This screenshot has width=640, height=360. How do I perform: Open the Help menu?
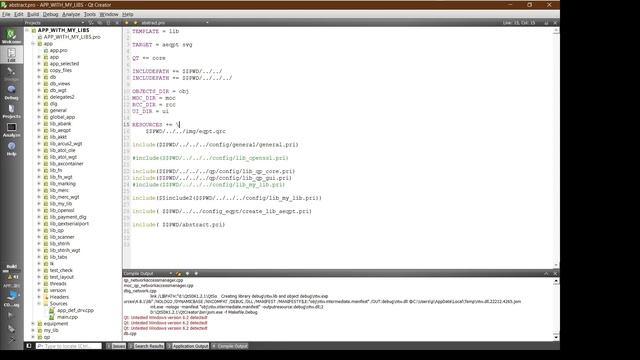click(128, 14)
